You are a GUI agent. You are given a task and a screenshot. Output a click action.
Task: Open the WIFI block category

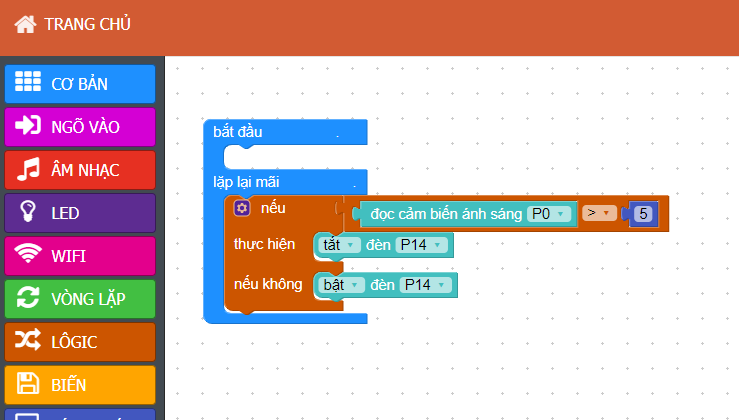coord(80,256)
